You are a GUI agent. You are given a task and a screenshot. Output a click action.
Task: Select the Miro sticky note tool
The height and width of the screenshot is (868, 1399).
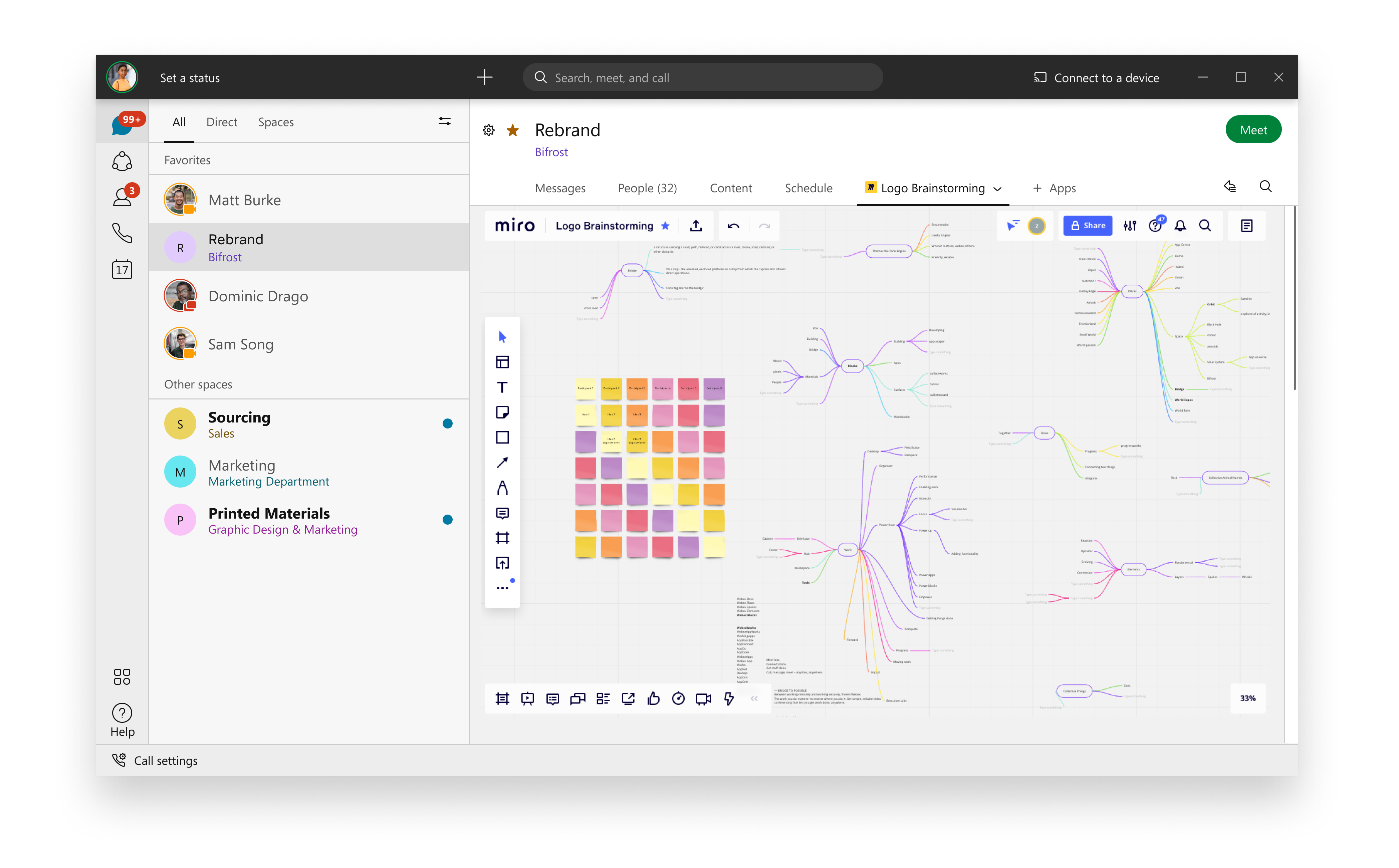(x=502, y=412)
